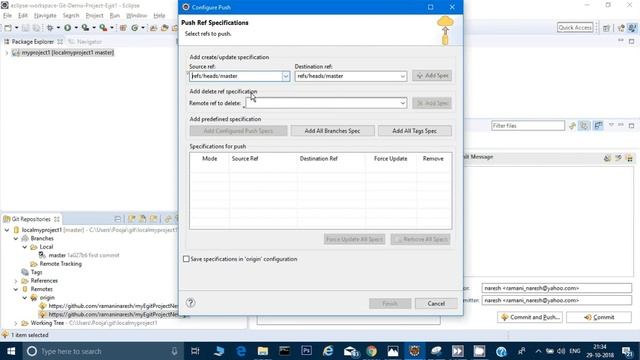Open the Navigate menu

(45, 16)
